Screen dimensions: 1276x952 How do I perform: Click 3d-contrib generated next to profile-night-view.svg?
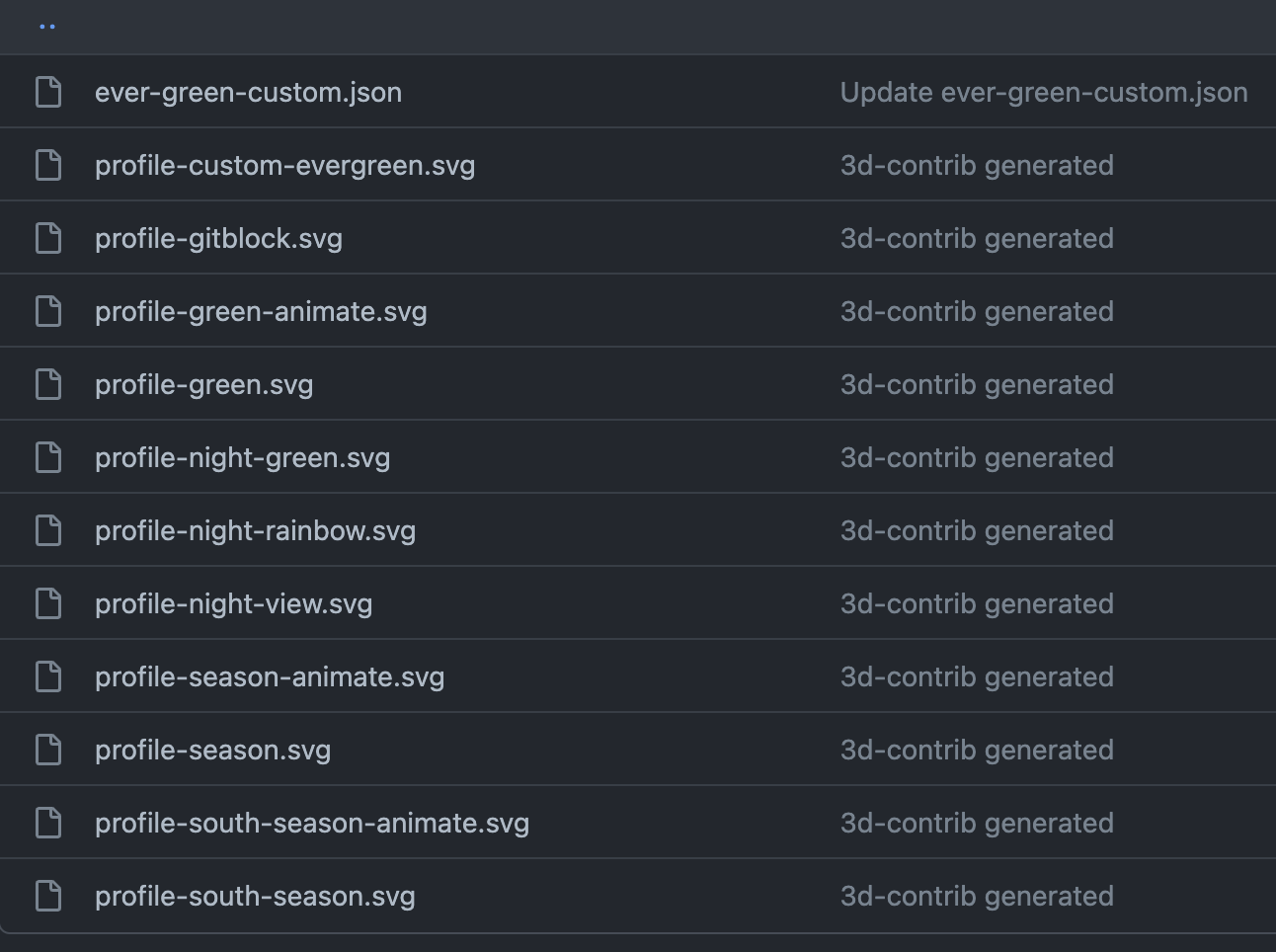coord(976,602)
